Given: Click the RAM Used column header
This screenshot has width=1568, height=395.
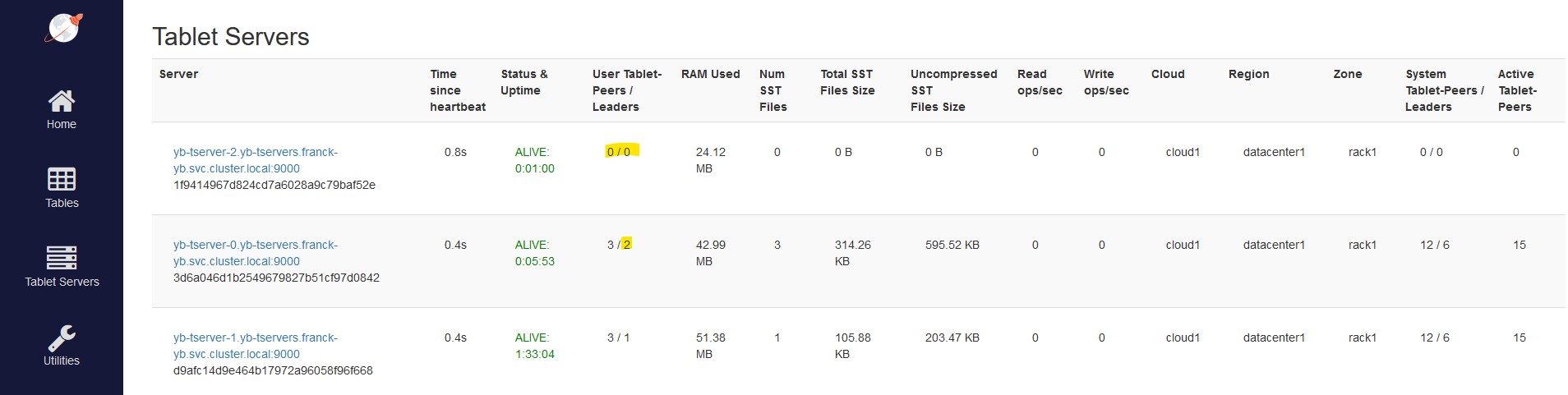Looking at the screenshot, I should (x=711, y=74).
